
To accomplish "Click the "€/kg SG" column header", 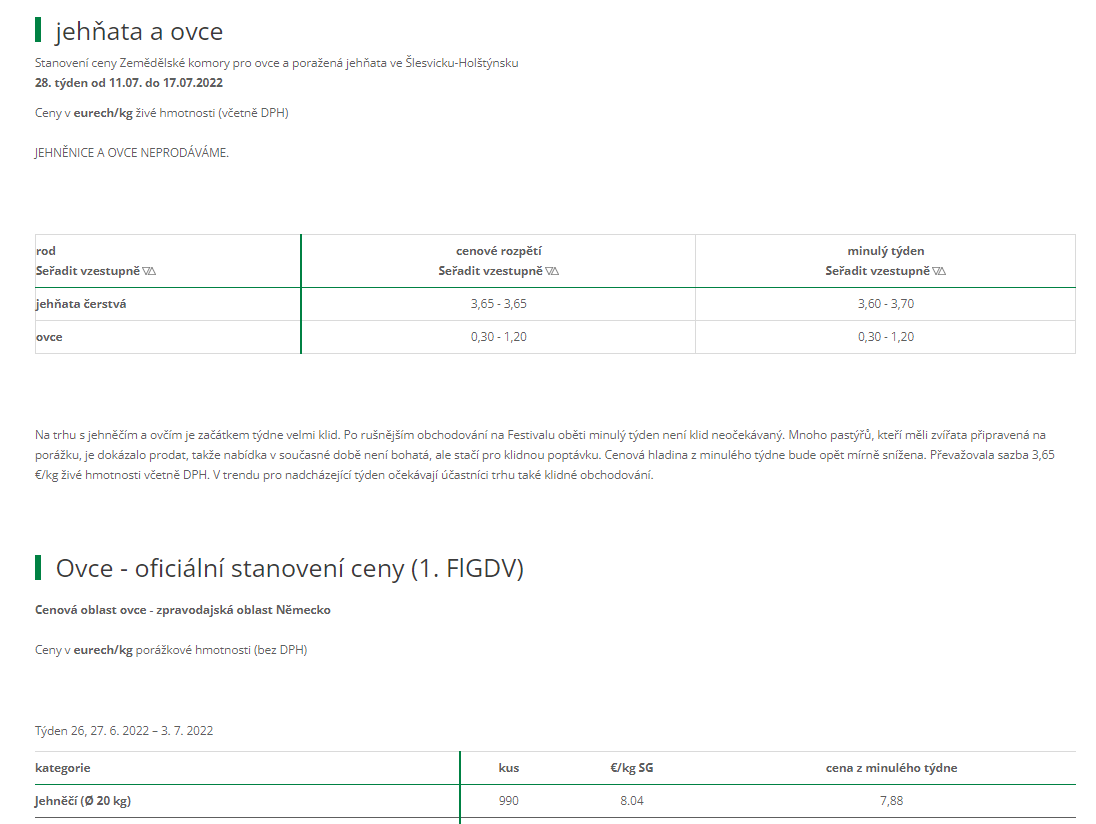I will pos(631,768).
